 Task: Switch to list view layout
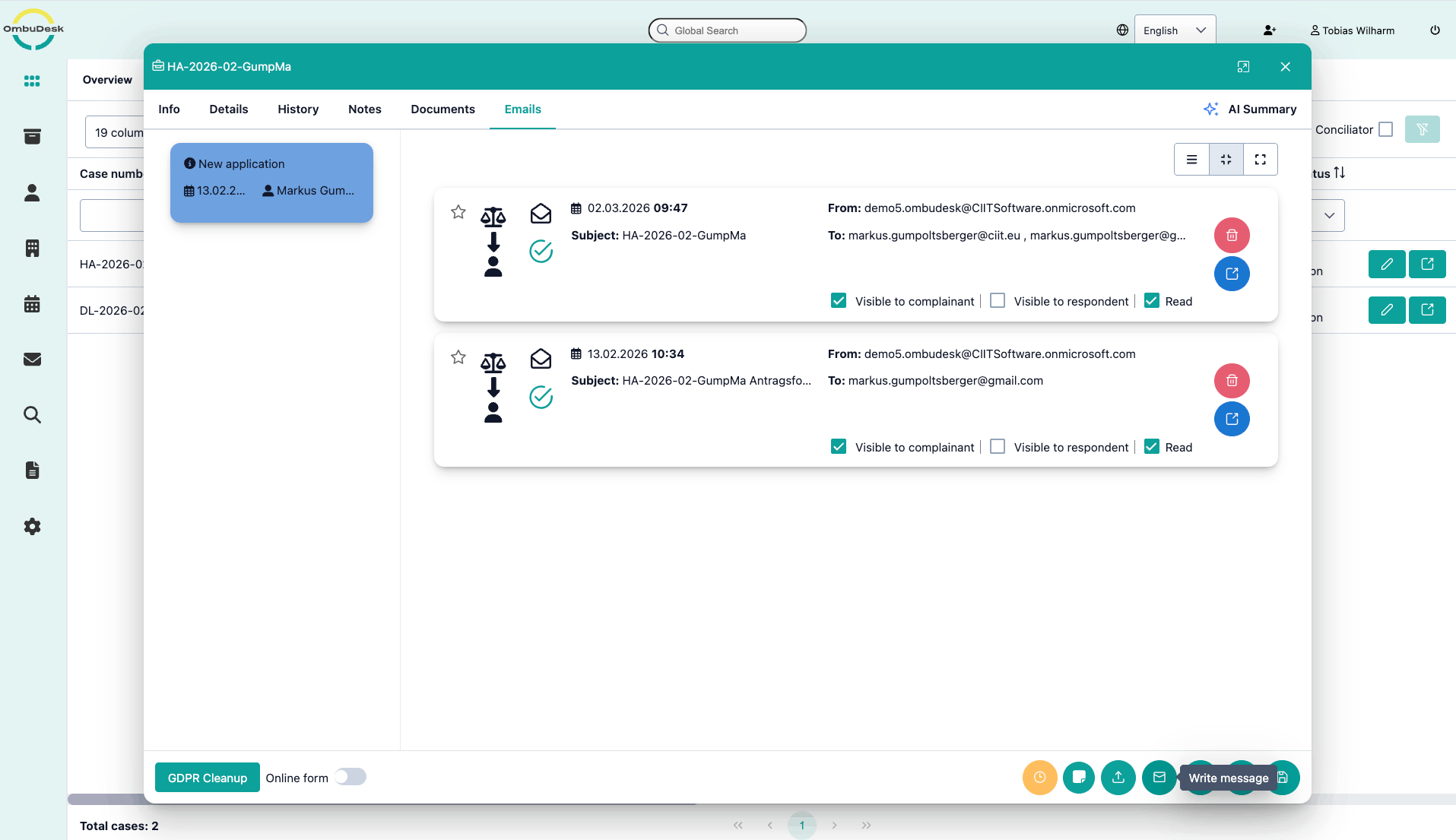(x=1191, y=160)
